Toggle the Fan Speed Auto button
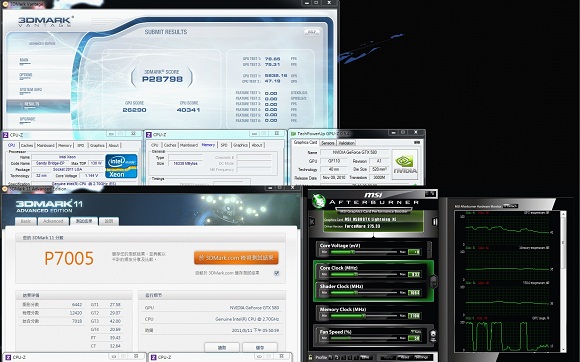Viewport: 580px width, 362px height. point(415,332)
